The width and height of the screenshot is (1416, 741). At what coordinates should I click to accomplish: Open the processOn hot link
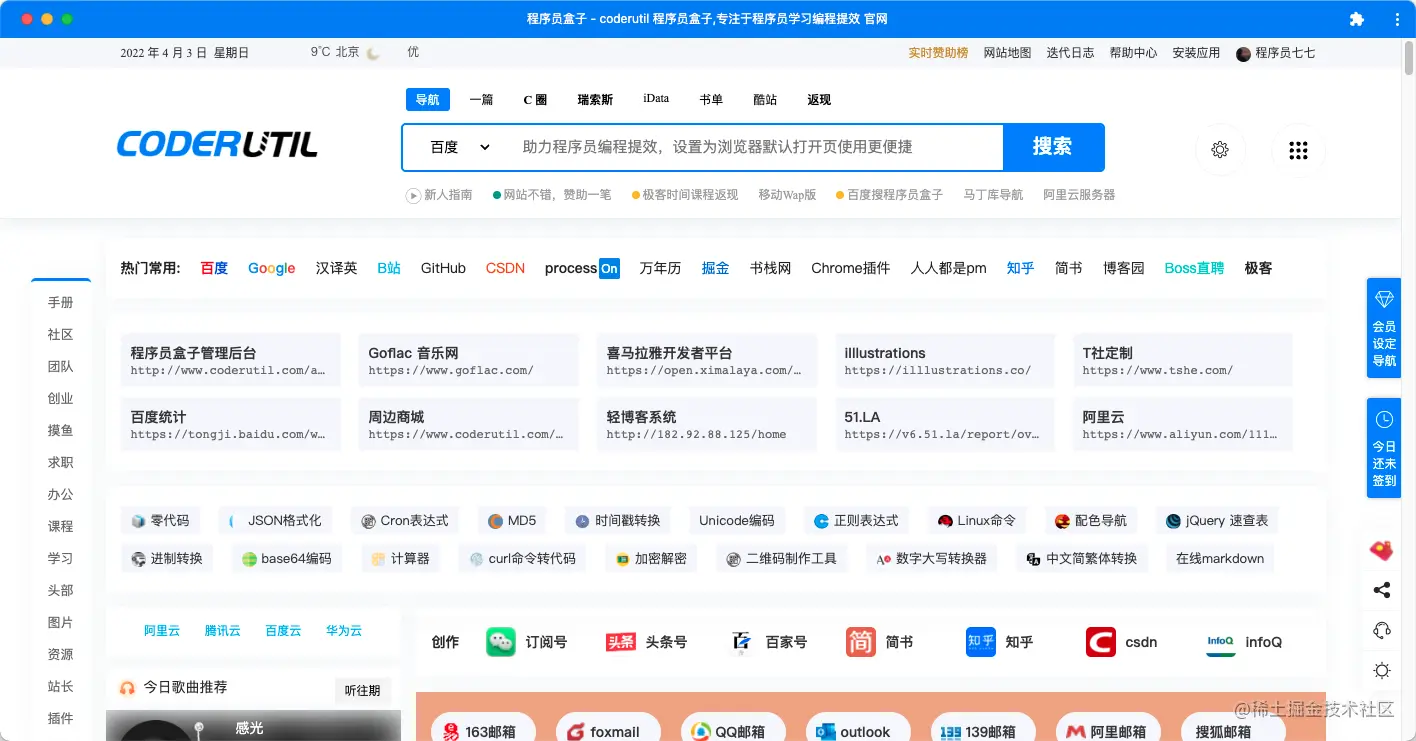pyautogui.click(x=582, y=268)
